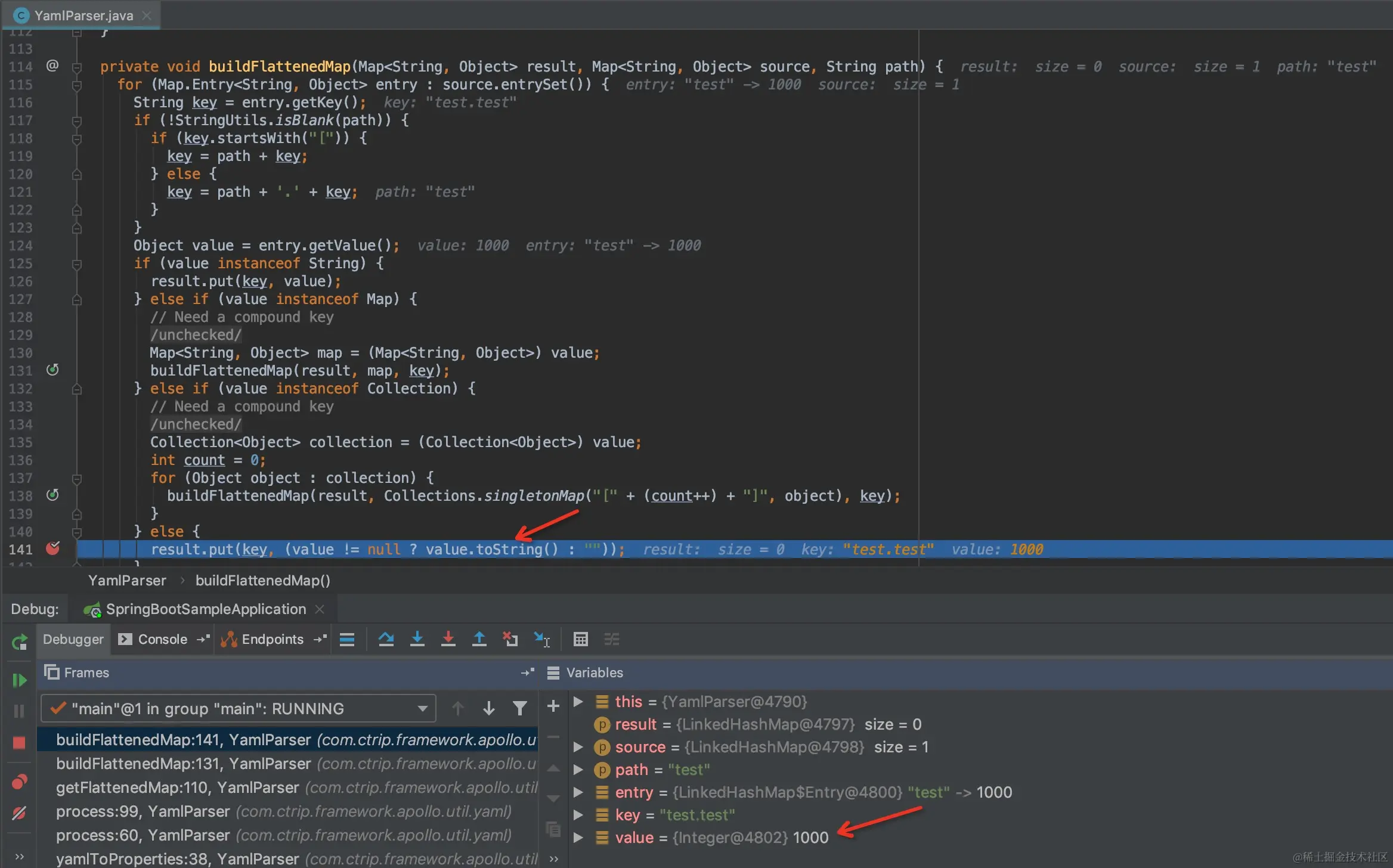Image resolution: width=1393 pixels, height=868 pixels.
Task: Open the Endpoints tab
Action: (273, 639)
